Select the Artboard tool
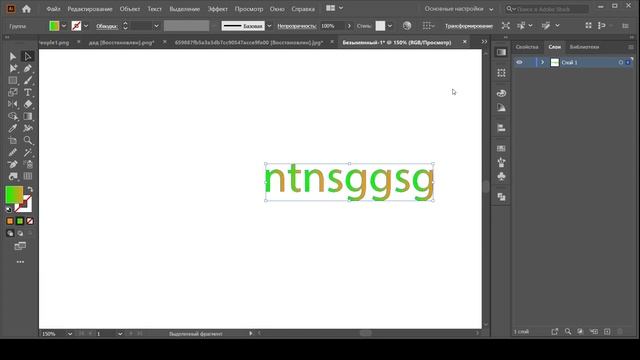The image size is (640, 360). point(13,140)
